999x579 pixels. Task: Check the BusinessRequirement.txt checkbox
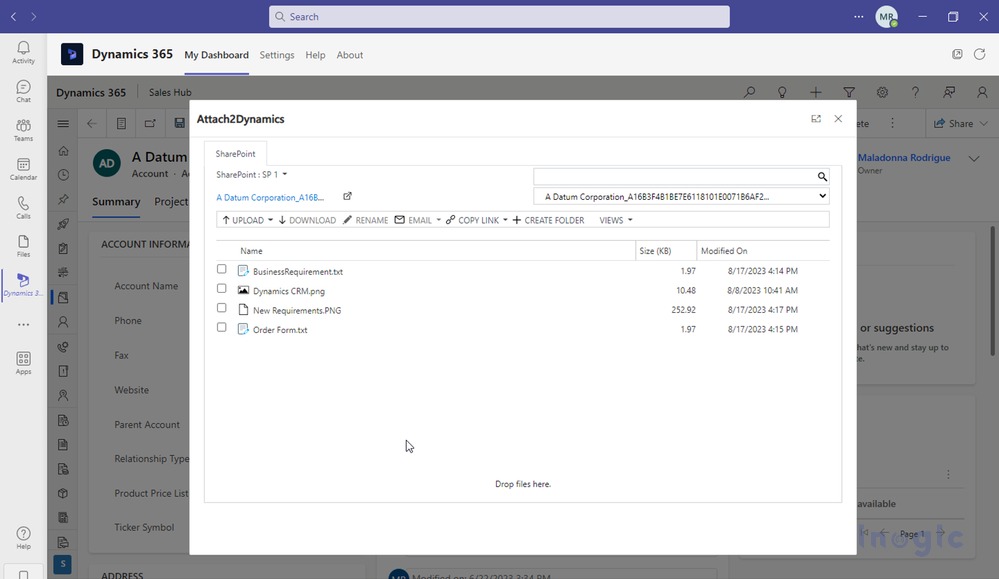[x=222, y=269]
